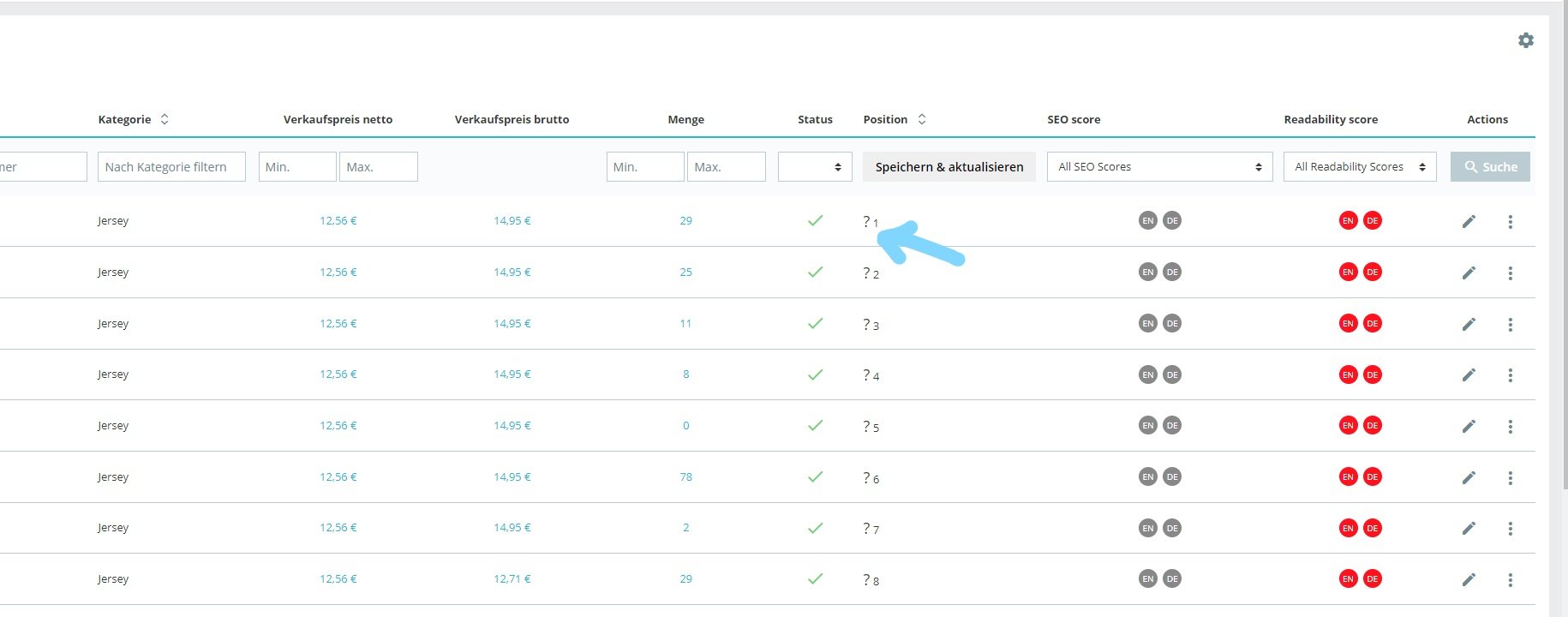Viewport: 1568px width, 617px height.
Task: Open the All SEO Scores dropdown
Action: coord(1159,167)
